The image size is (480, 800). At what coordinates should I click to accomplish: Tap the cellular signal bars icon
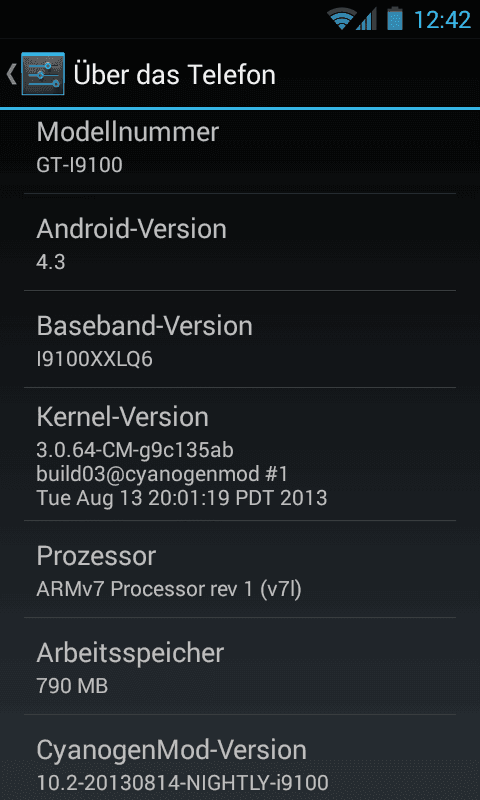[366, 20]
